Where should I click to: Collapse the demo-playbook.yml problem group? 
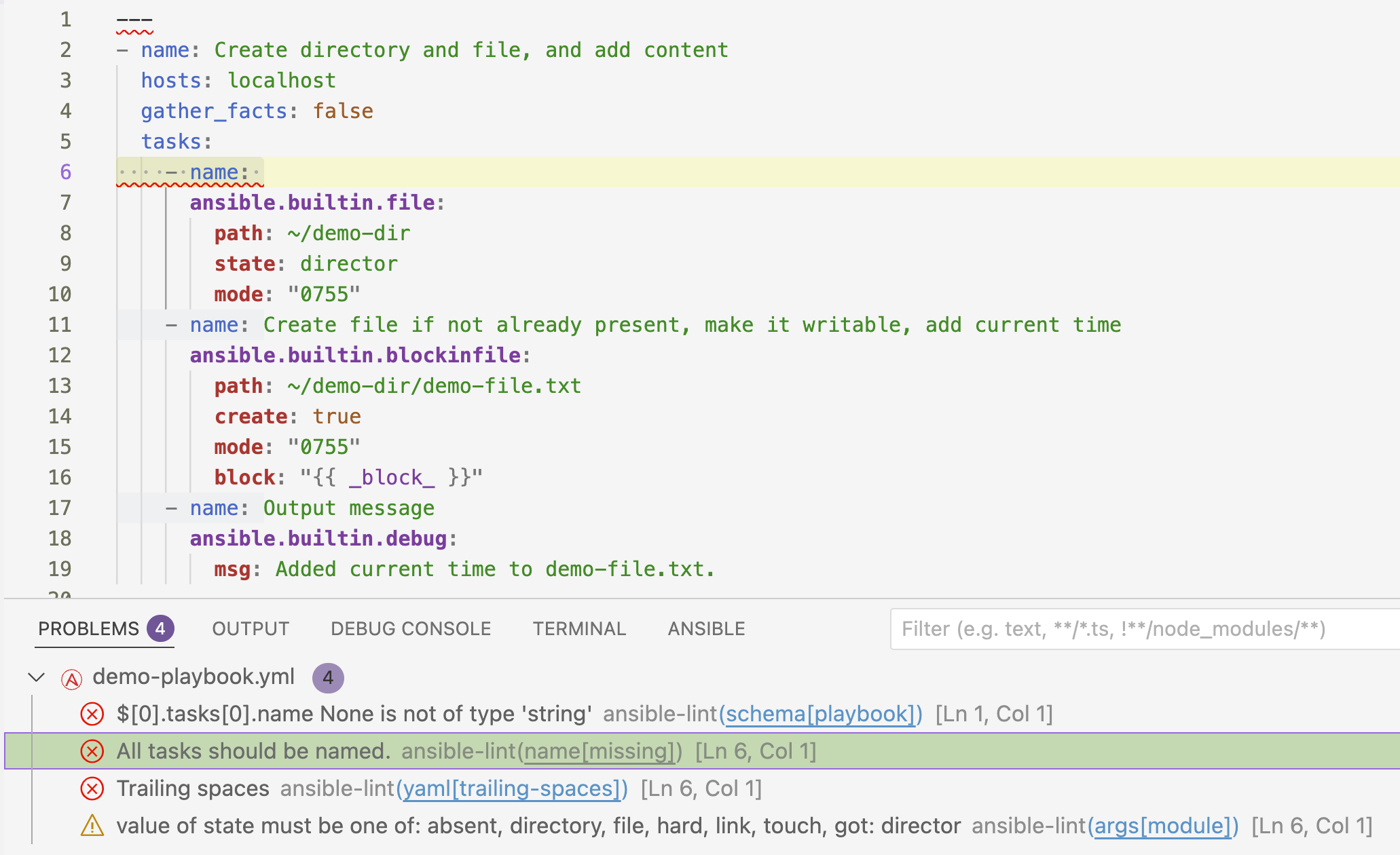click(37, 677)
